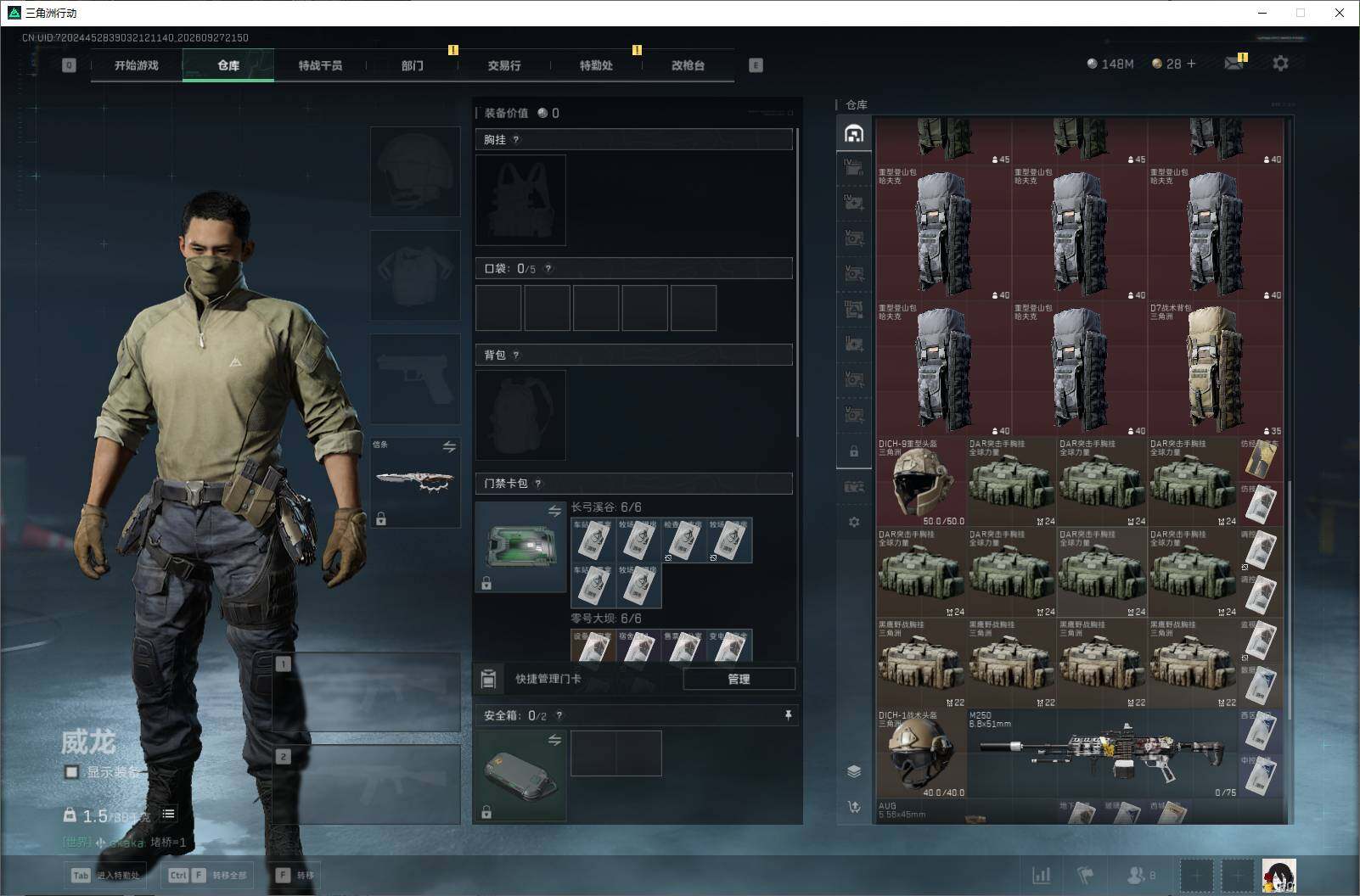Click the 148M currency balance
This screenshot has width=1360, height=896.
coord(1110,64)
